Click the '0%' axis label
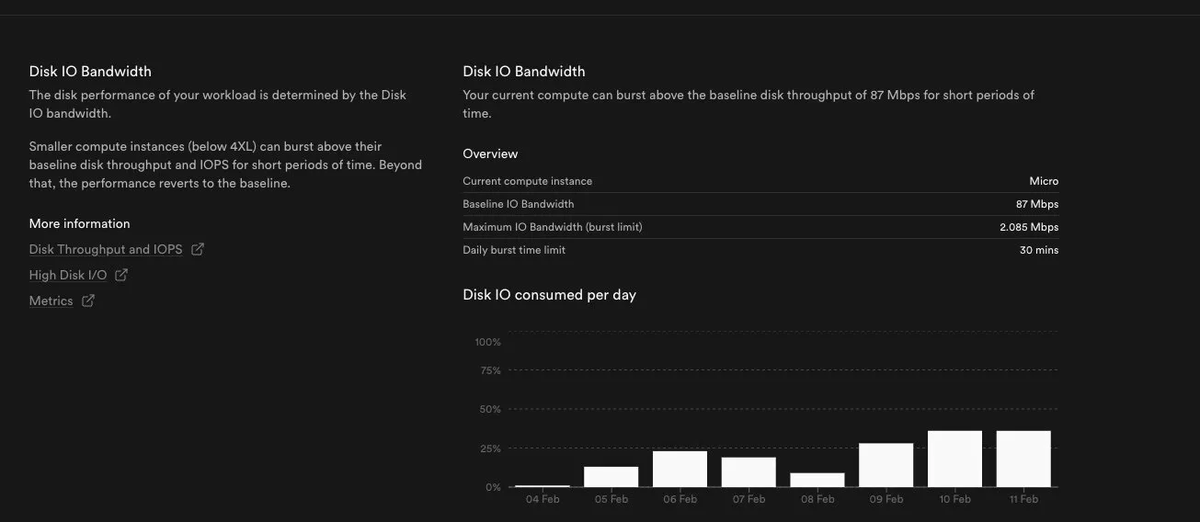 (493, 487)
